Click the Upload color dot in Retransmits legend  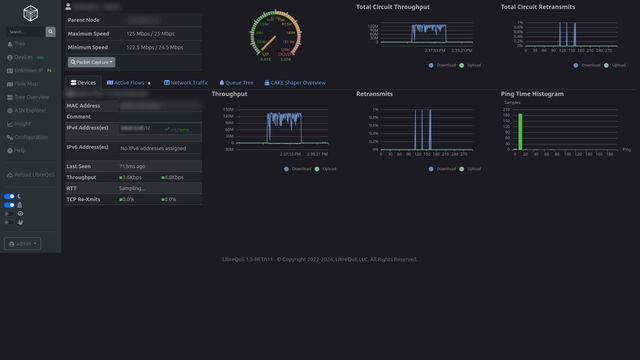[462, 169]
